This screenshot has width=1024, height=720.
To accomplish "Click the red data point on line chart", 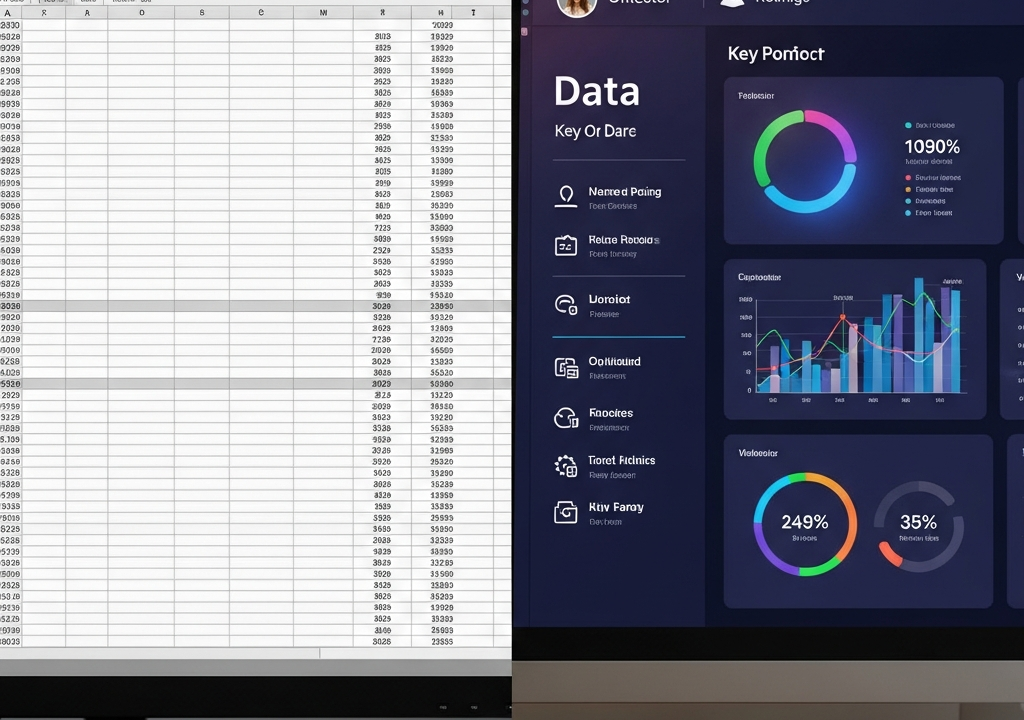I will (x=842, y=317).
